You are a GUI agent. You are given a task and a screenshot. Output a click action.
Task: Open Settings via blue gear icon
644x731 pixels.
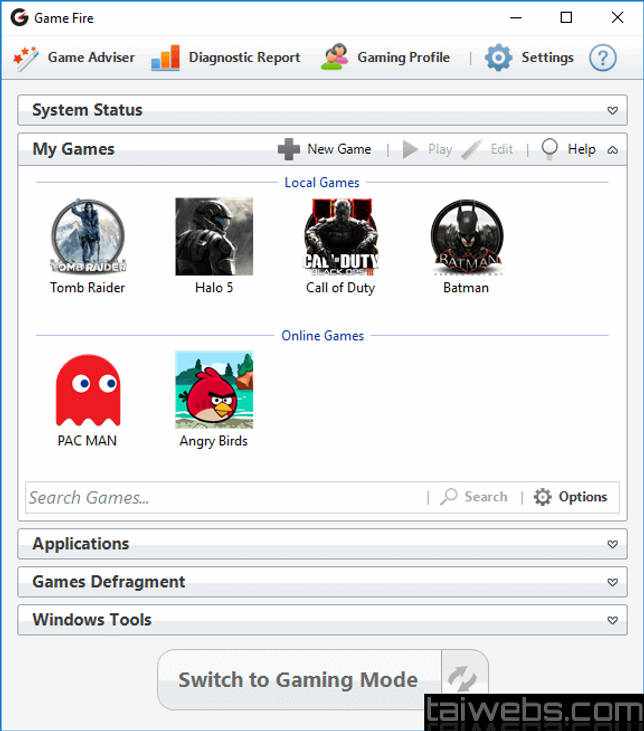coord(498,58)
